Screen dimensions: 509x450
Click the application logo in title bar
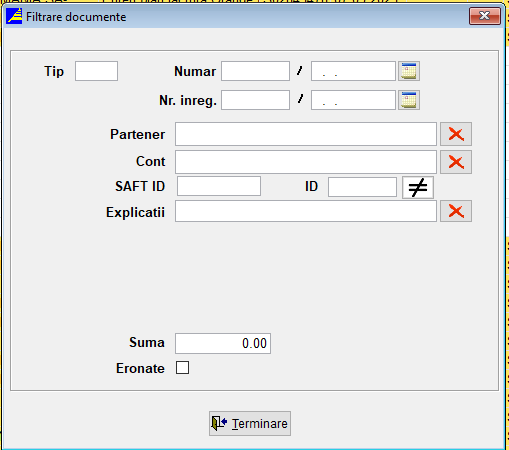pos(14,16)
